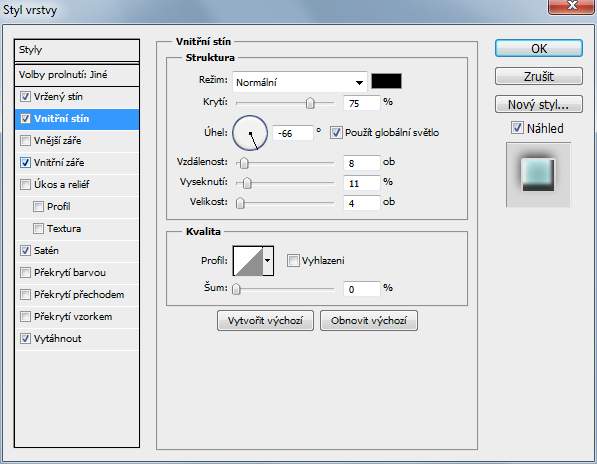Click the Zrušit cancel button
Viewport: 597px width, 464px height.
[x=538, y=77]
